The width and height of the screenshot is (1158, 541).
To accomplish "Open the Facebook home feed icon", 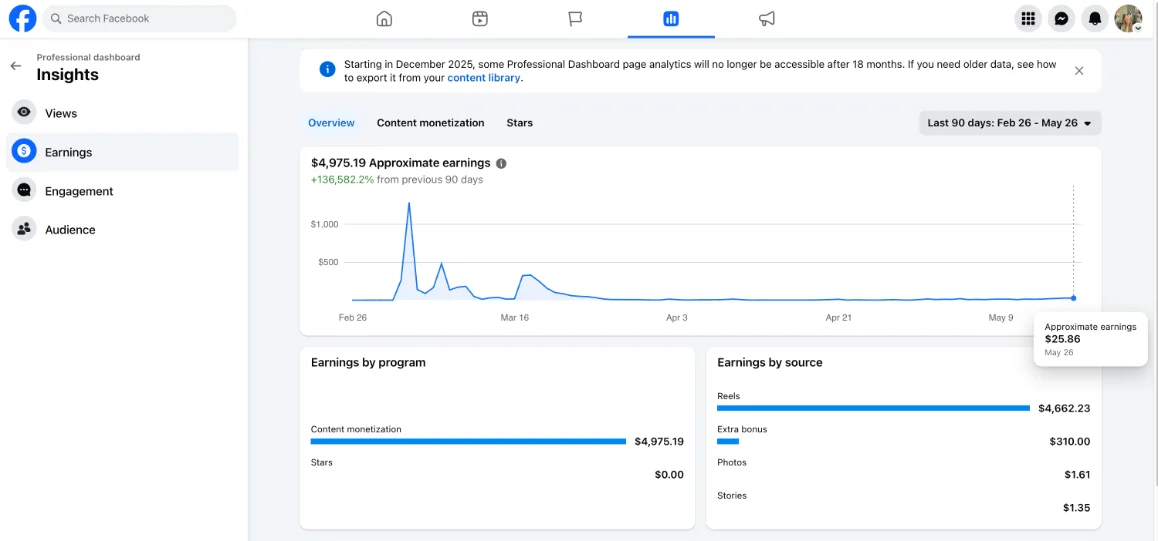I will pos(384,18).
